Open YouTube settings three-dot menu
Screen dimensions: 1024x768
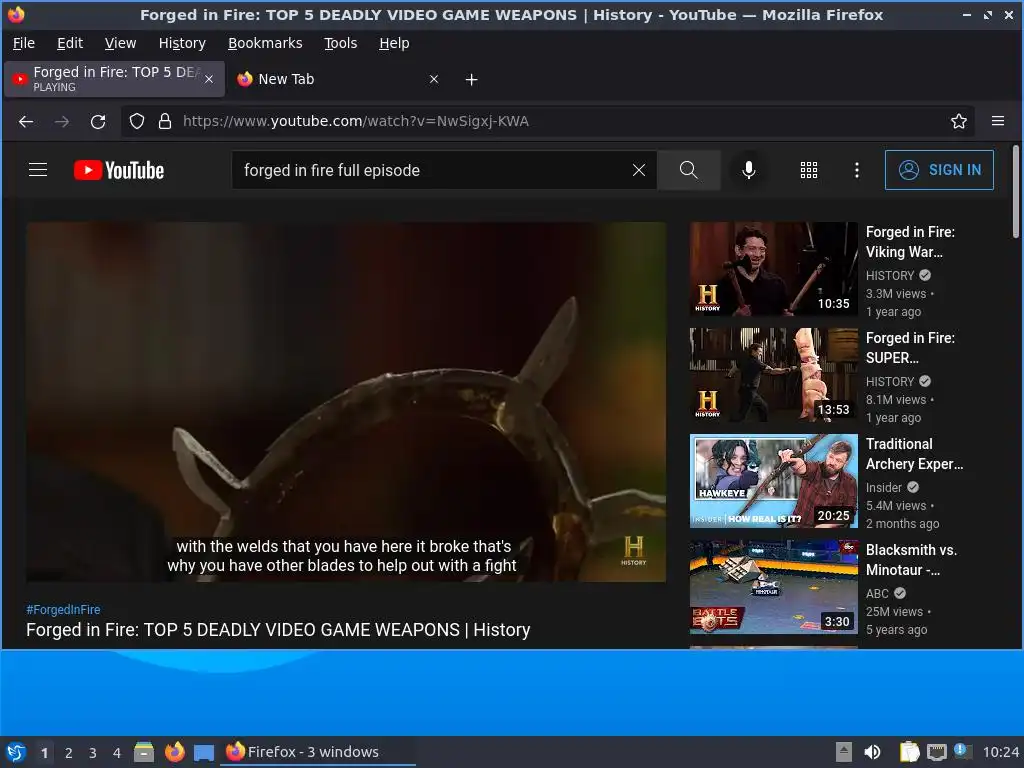pos(856,170)
